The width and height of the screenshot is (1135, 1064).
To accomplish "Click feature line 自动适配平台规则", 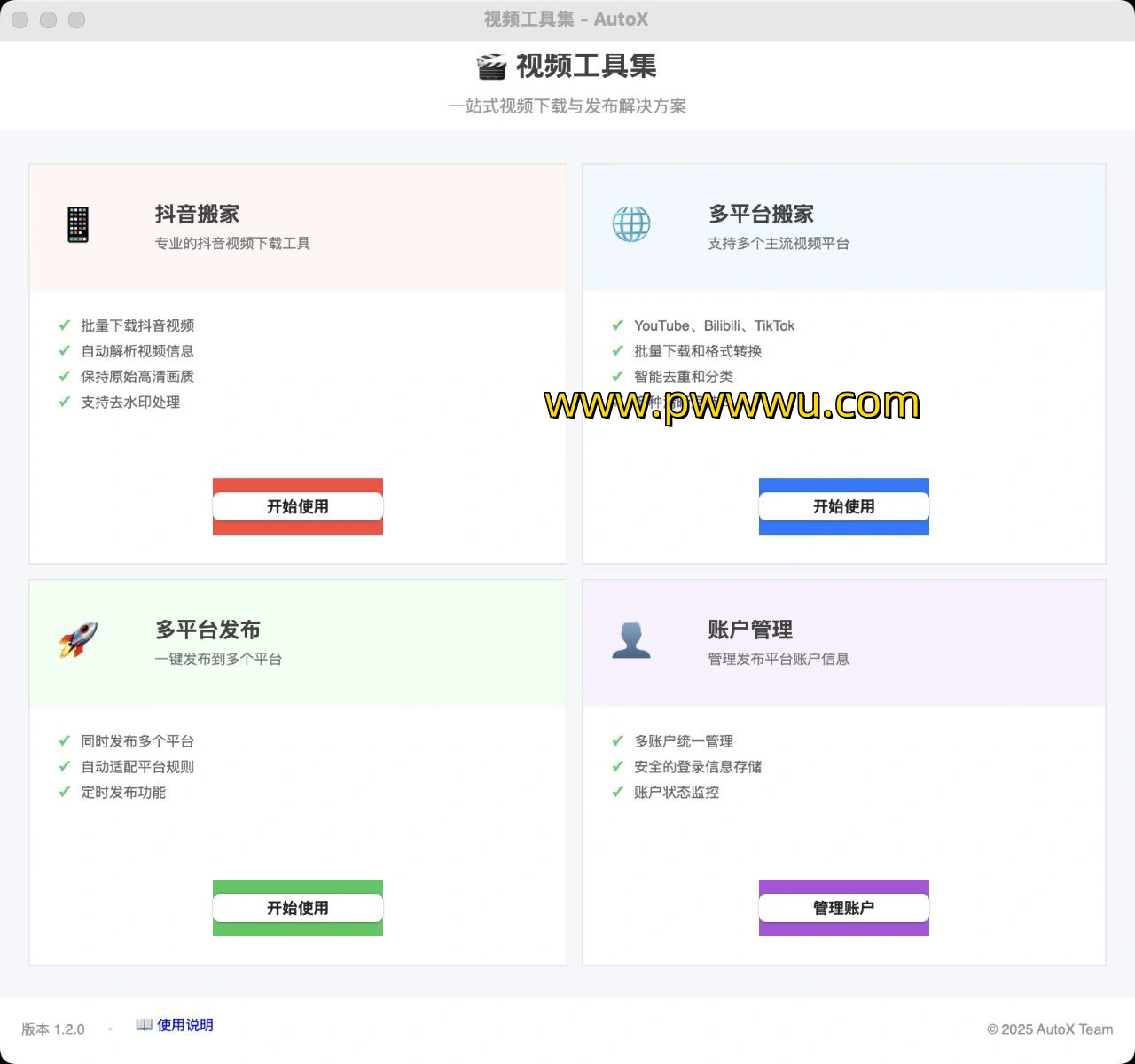I will pos(137,767).
